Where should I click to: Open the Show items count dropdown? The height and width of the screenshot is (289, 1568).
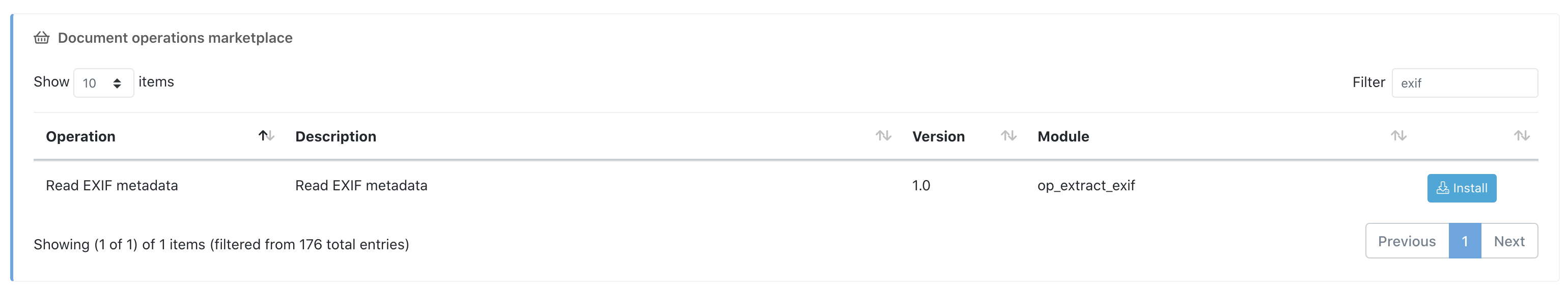[x=103, y=83]
